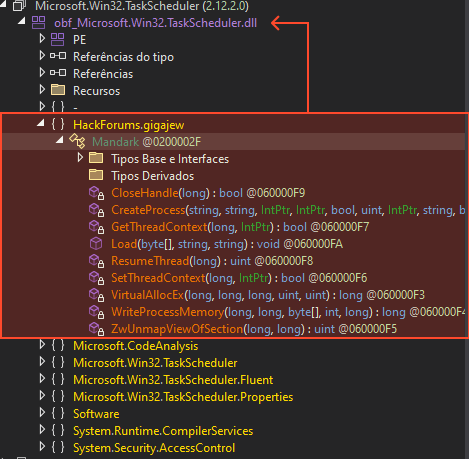The width and height of the screenshot is (469, 459).
Task: Click the SetThreadContext method icon
Action: pyautogui.click(x=97, y=278)
